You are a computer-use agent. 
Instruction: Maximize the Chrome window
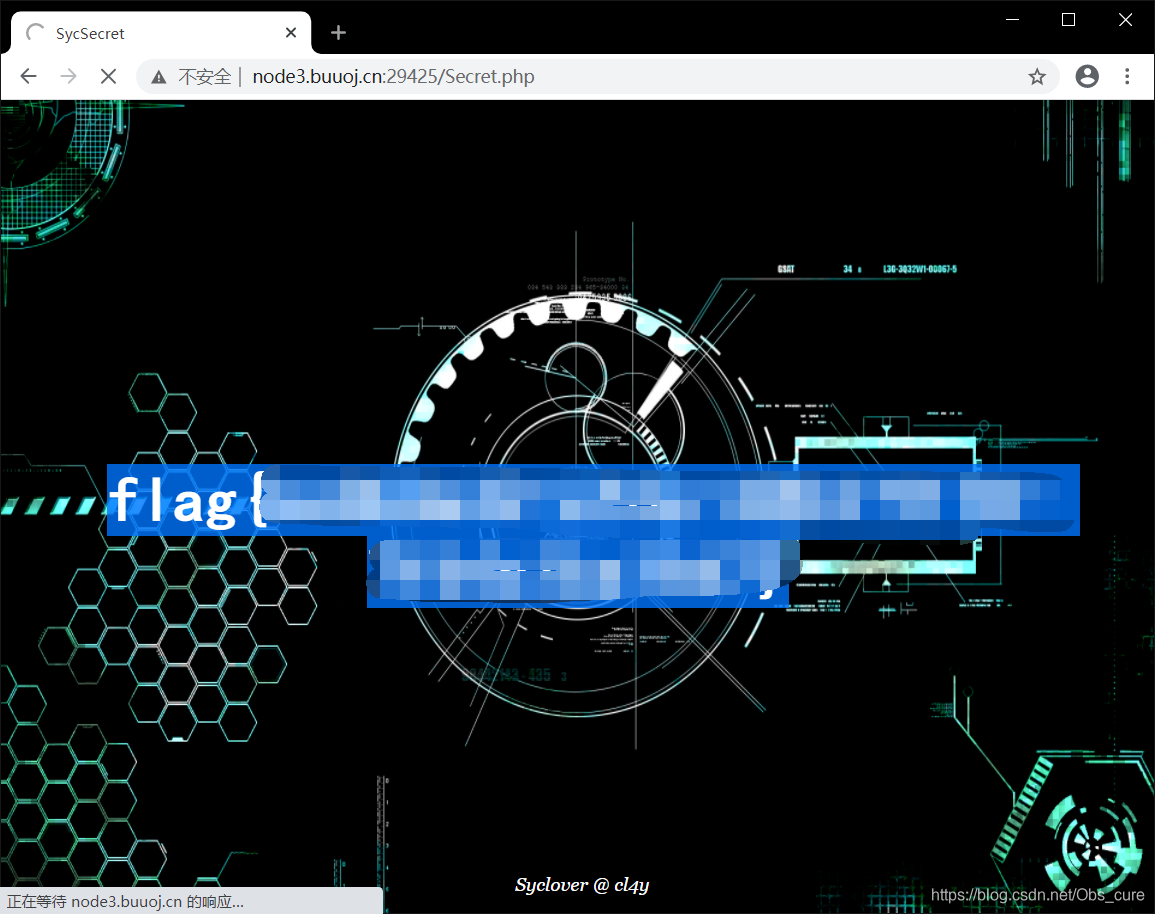pos(1068,20)
